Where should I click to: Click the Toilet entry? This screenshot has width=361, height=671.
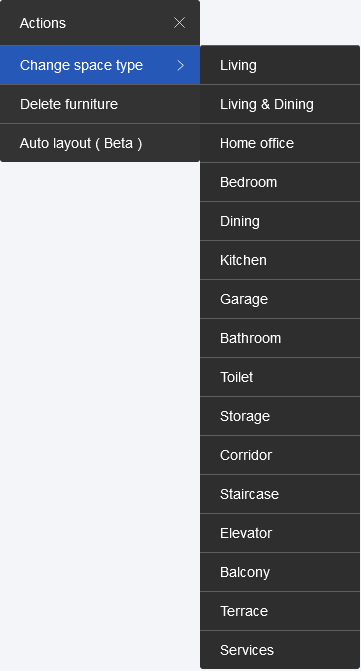[280, 377]
